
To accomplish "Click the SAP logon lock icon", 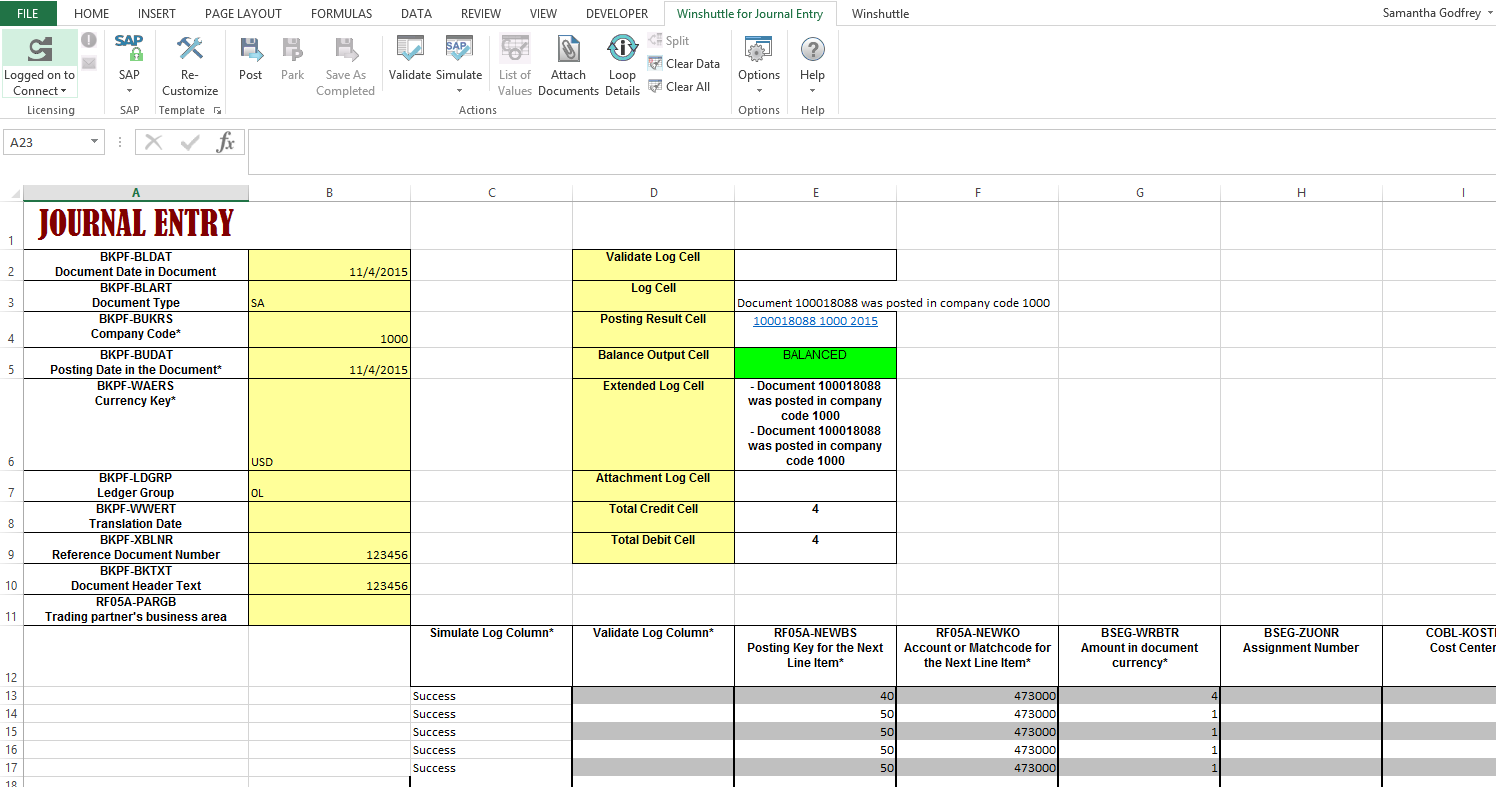I will pyautogui.click(x=129, y=47).
